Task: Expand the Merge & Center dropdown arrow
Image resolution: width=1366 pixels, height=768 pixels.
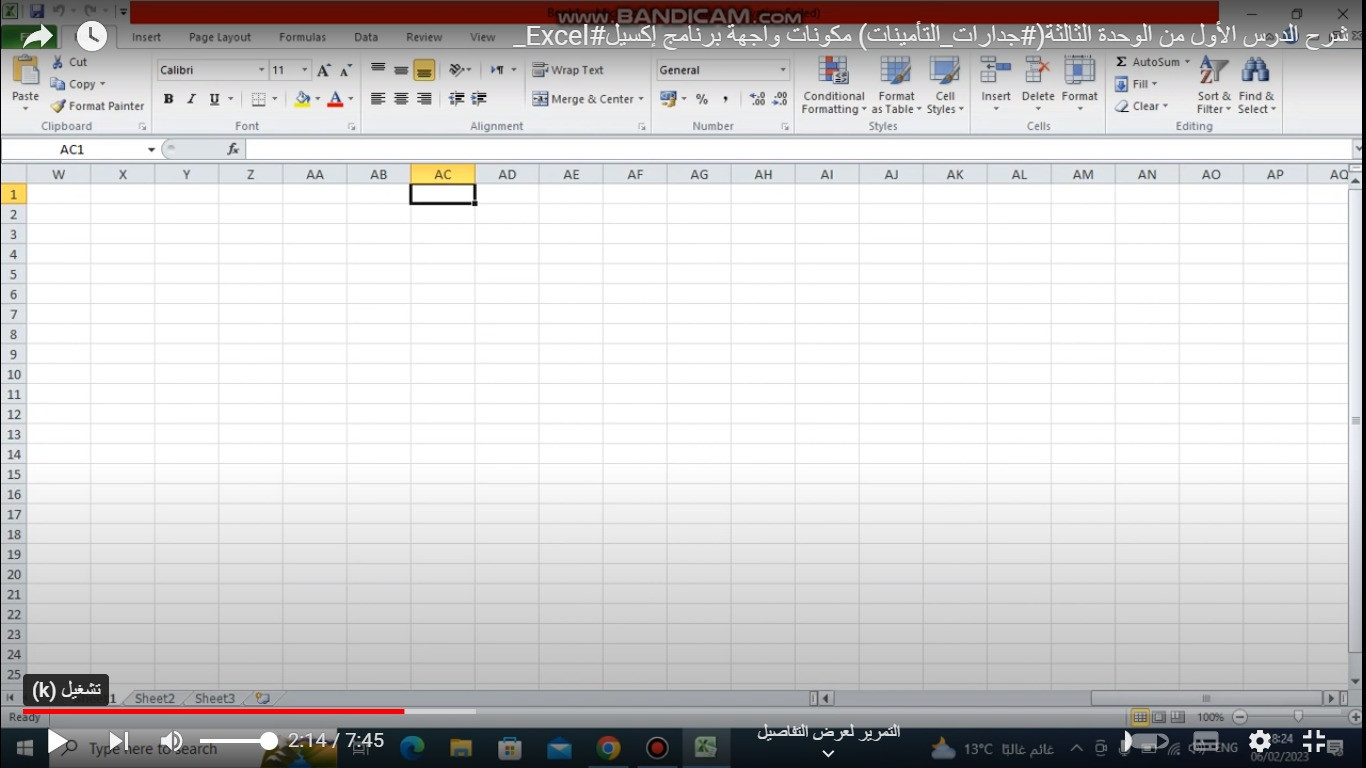Action: (641, 99)
